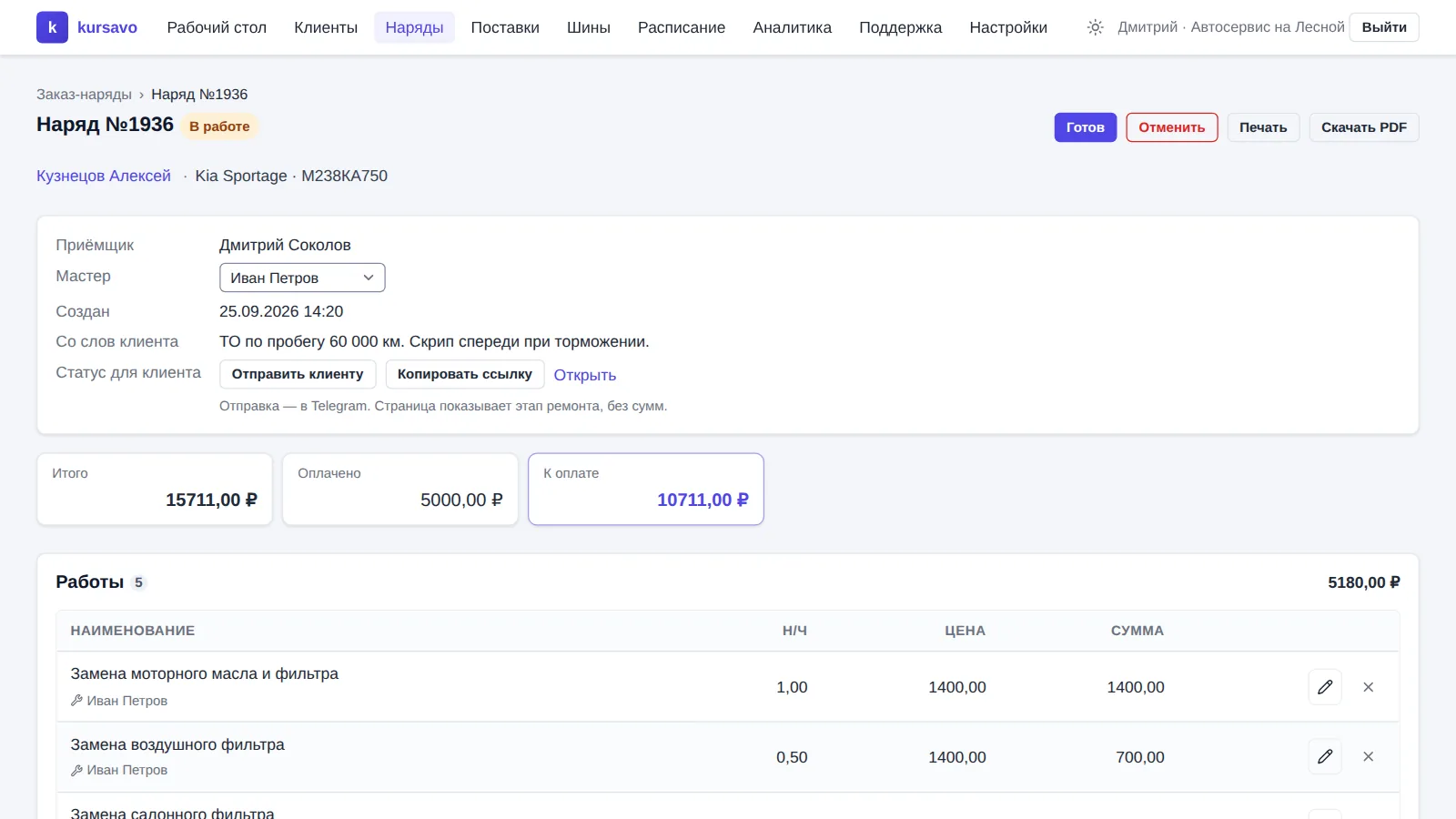Click the К оплате 10711,00 ₽ card
The width and height of the screenshot is (1456, 819).
point(646,490)
